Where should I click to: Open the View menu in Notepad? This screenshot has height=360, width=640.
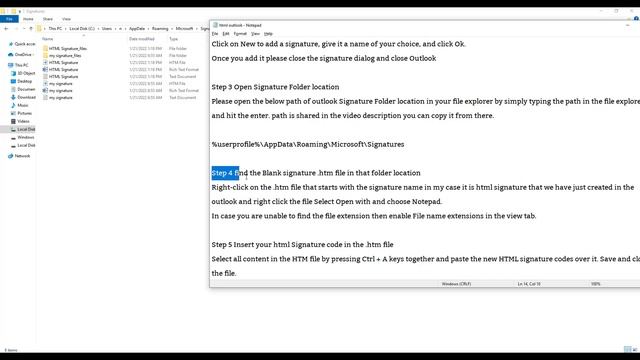pos(256,33)
